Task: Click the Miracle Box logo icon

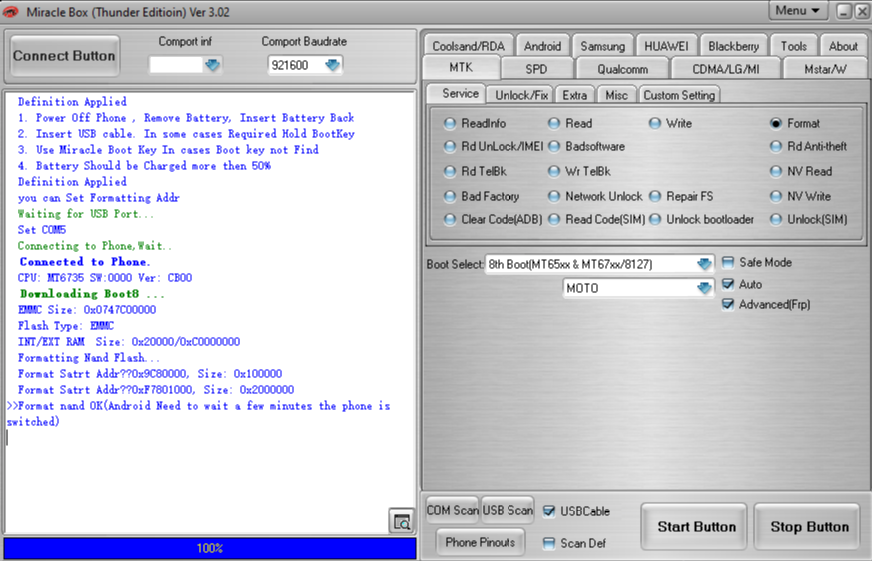Action: (x=10, y=10)
